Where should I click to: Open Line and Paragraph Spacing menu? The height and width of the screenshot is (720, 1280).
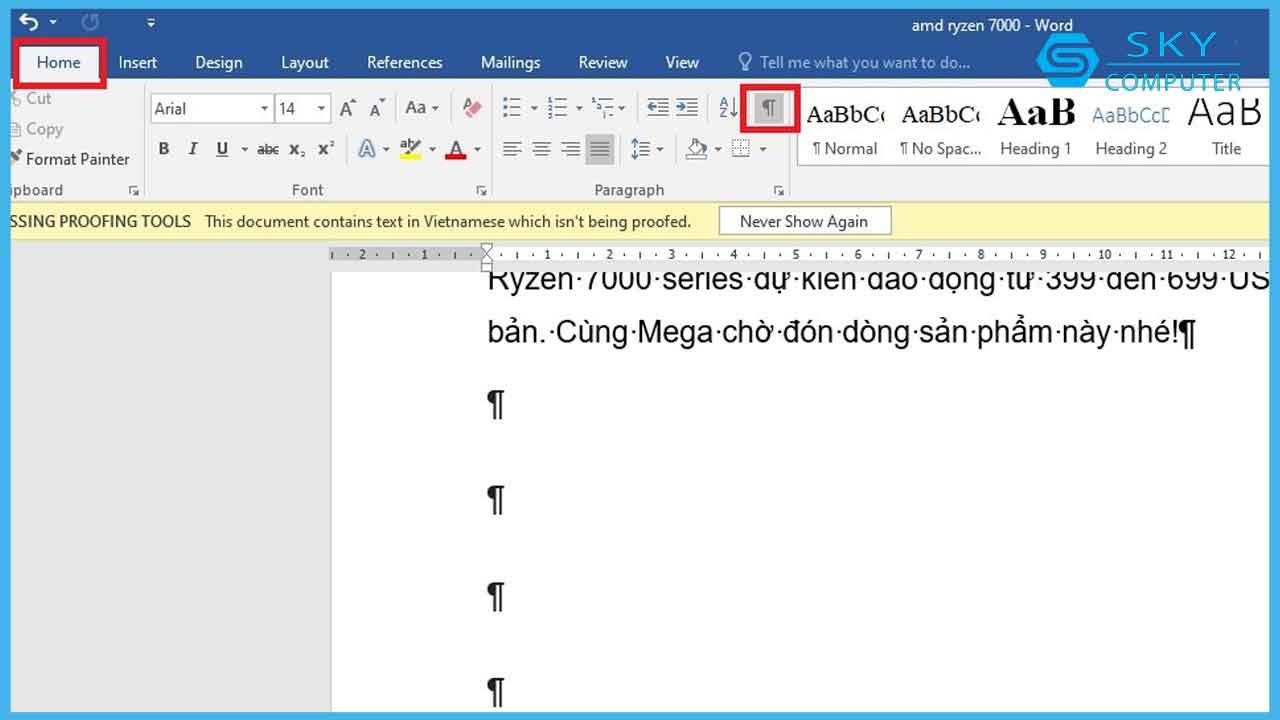click(x=647, y=149)
